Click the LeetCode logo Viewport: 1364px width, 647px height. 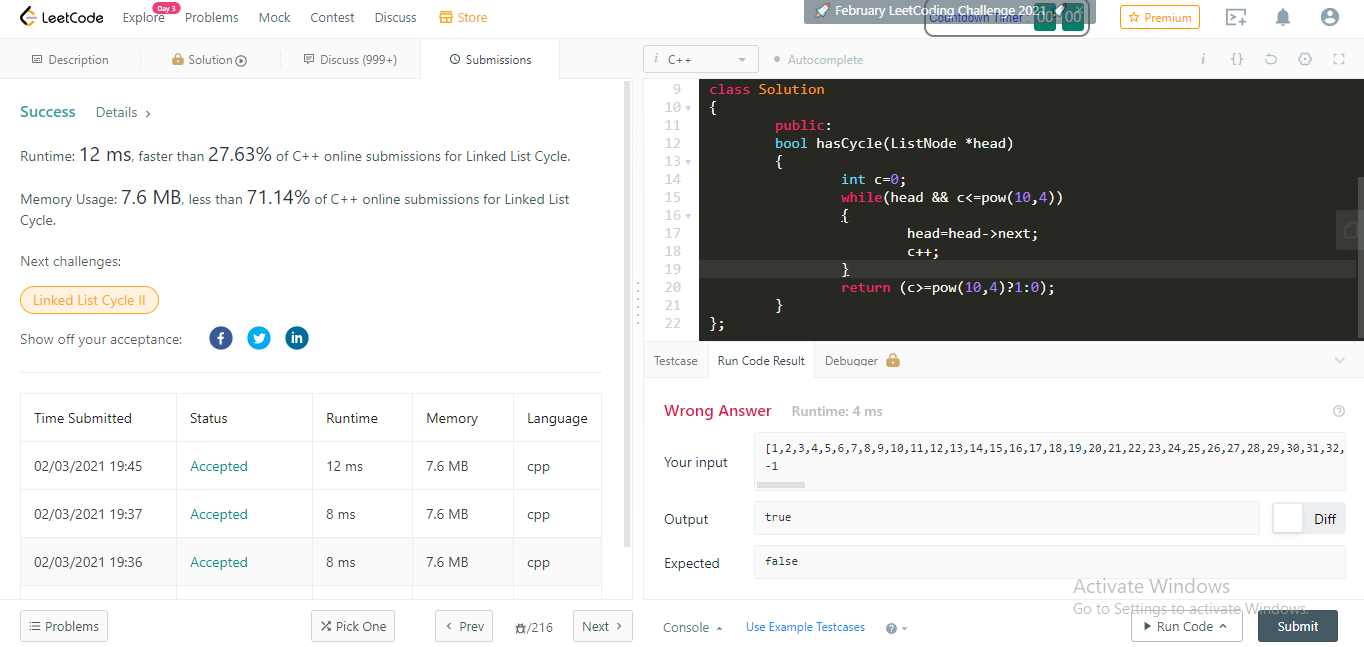pyautogui.click(x=63, y=17)
